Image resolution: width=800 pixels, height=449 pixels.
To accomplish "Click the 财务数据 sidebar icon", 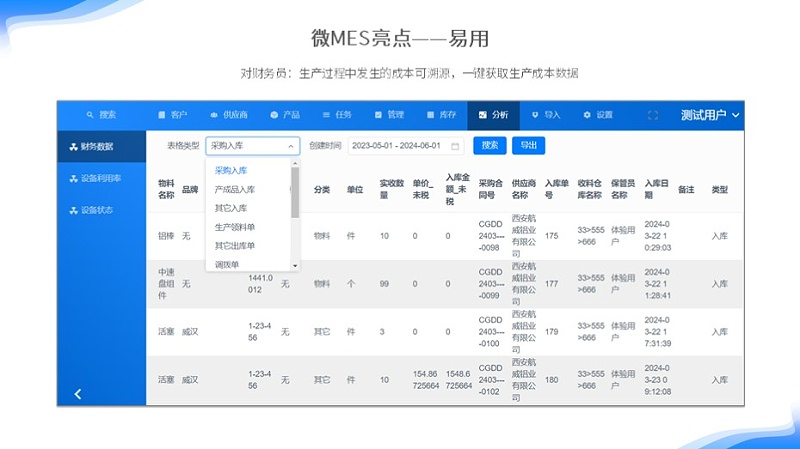I will [73, 146].
